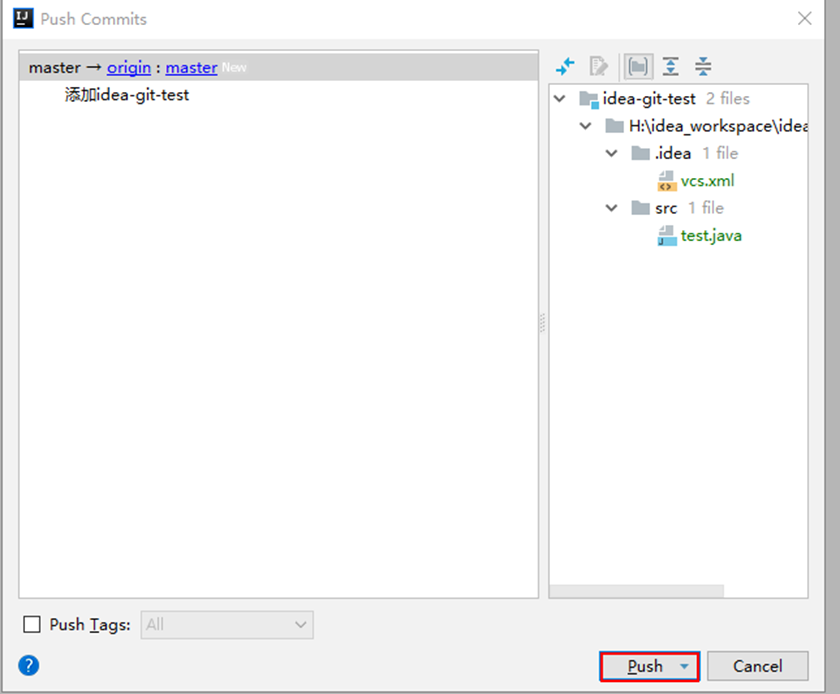
Task: Select the H:\idea_workspace path row
Action: click(678, 126)
